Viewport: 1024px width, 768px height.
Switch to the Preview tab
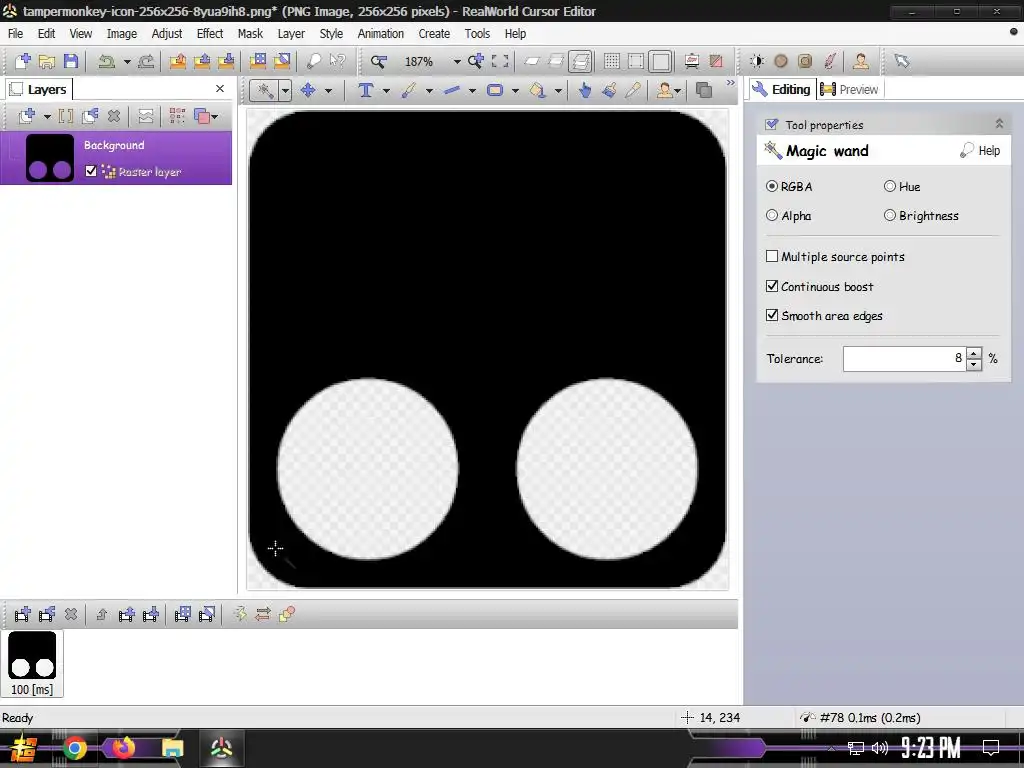pos(850,89)
